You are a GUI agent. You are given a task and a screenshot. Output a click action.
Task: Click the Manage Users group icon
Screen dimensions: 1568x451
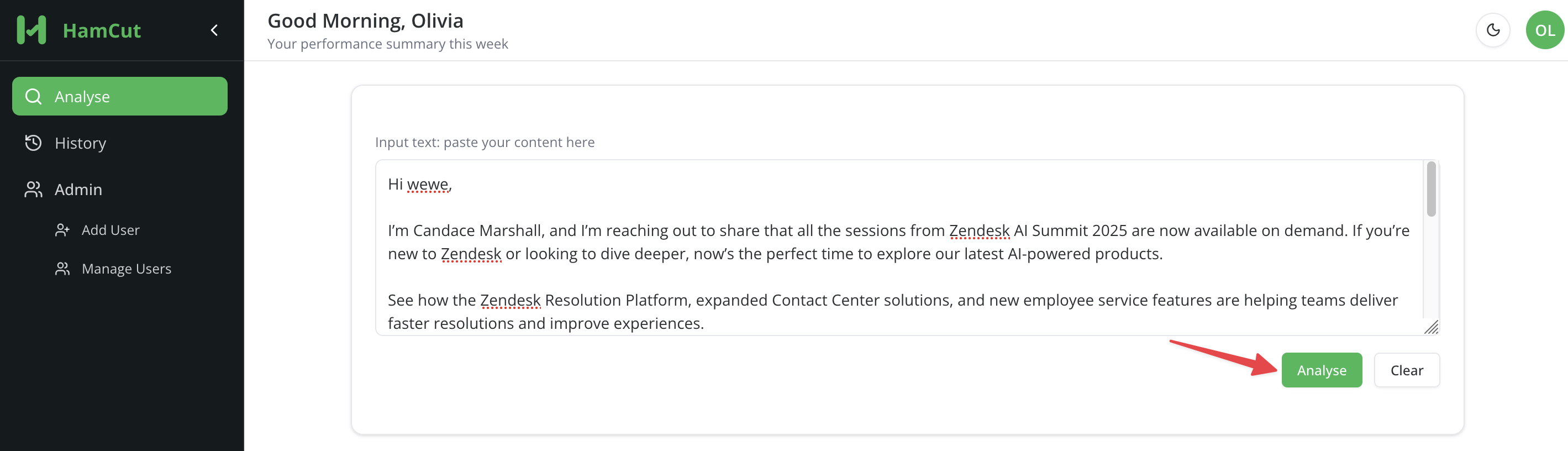click(62, 269)
